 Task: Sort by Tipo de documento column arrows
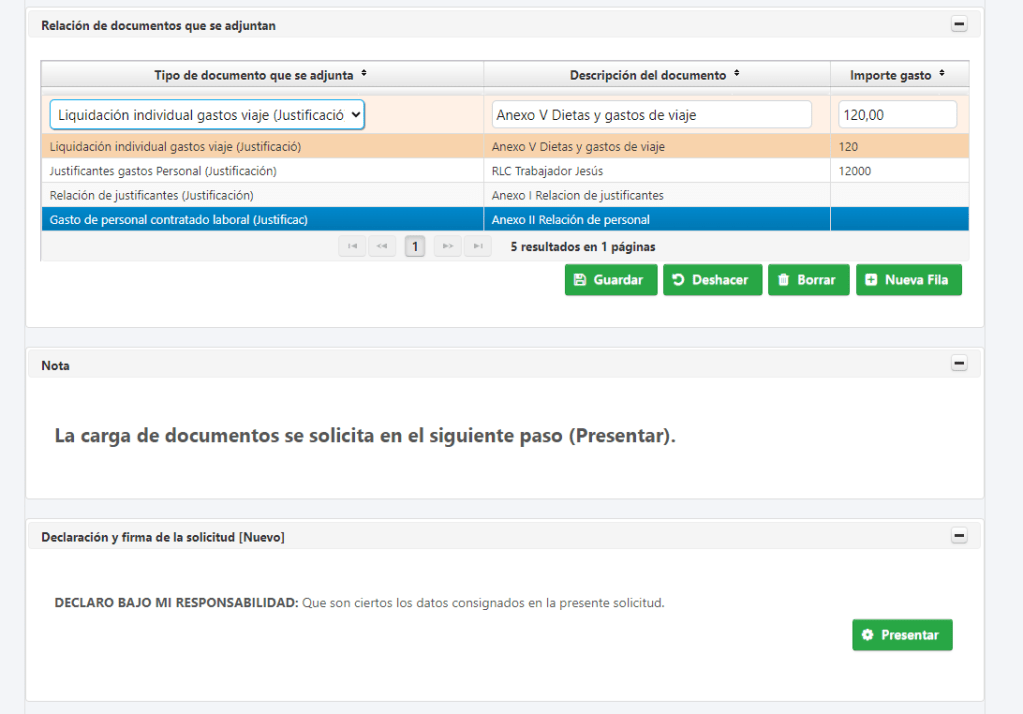pyautogui.click(x=364, y=74)
